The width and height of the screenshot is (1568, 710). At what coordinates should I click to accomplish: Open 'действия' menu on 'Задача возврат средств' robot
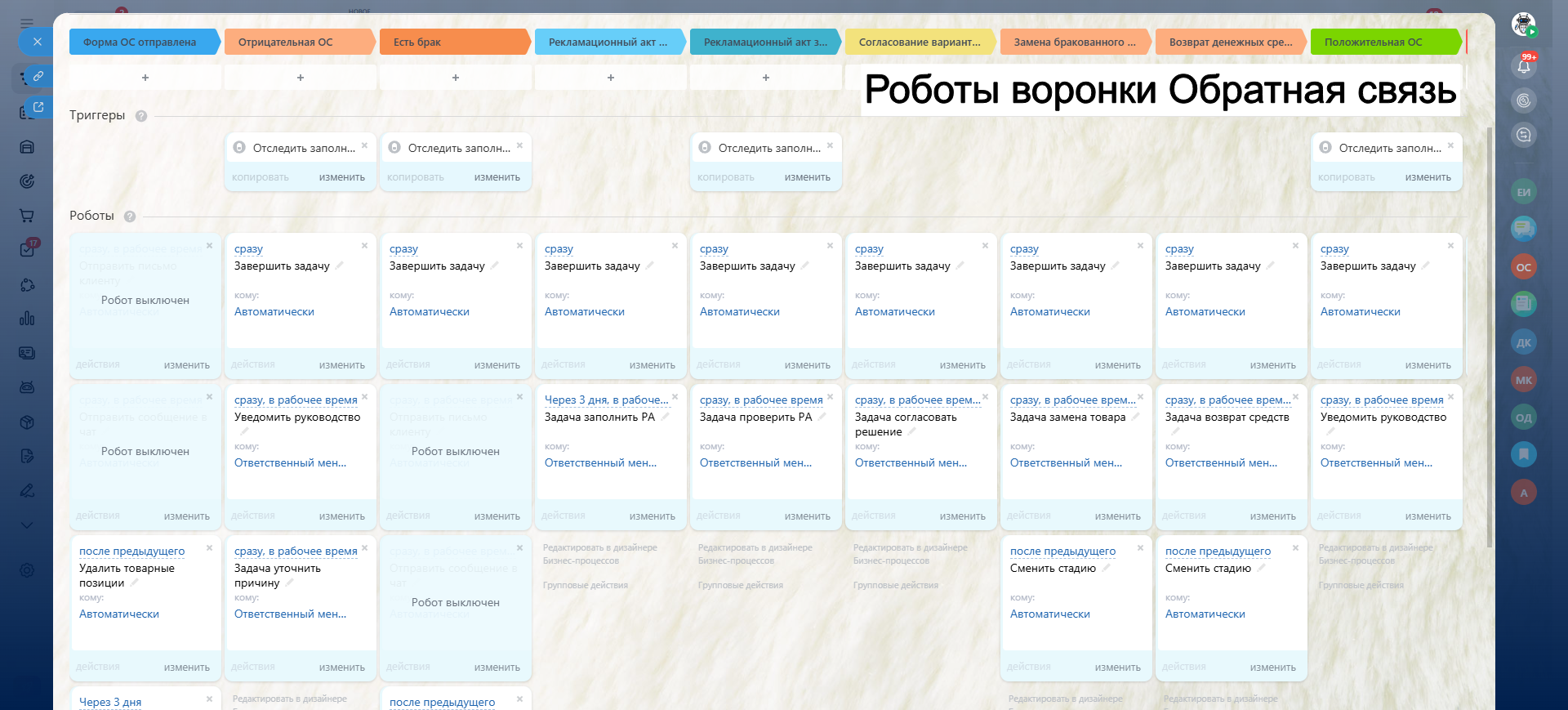pos(1184,516)
